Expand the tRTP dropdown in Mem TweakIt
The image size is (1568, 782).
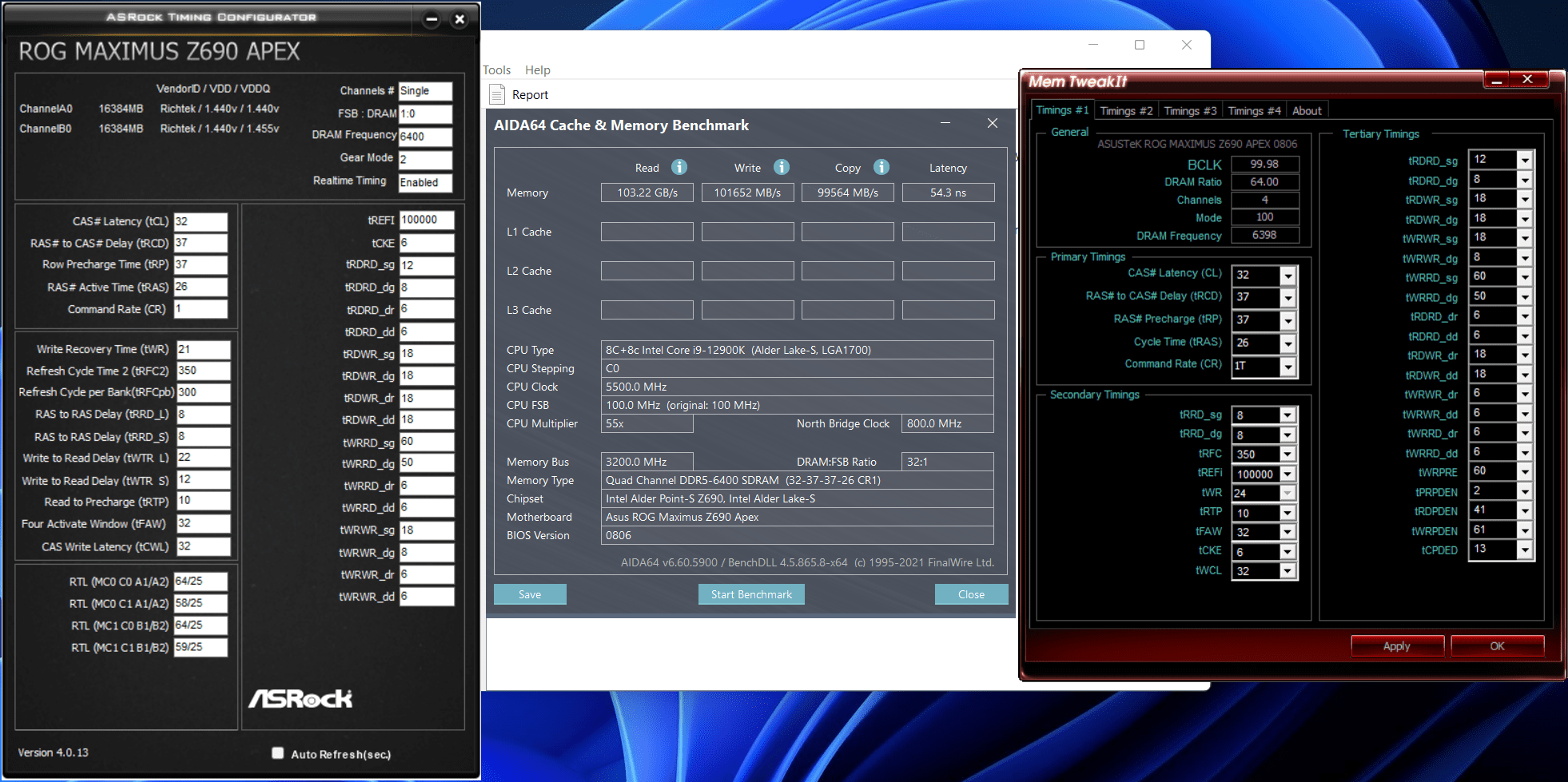coord(1287,513)
